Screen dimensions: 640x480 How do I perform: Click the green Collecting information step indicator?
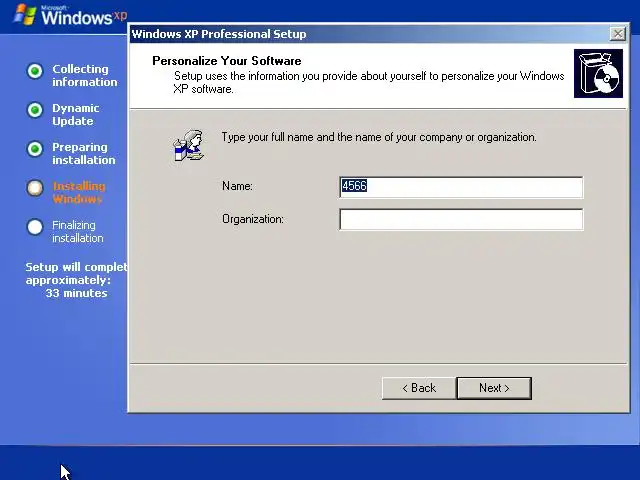point(35,71)
